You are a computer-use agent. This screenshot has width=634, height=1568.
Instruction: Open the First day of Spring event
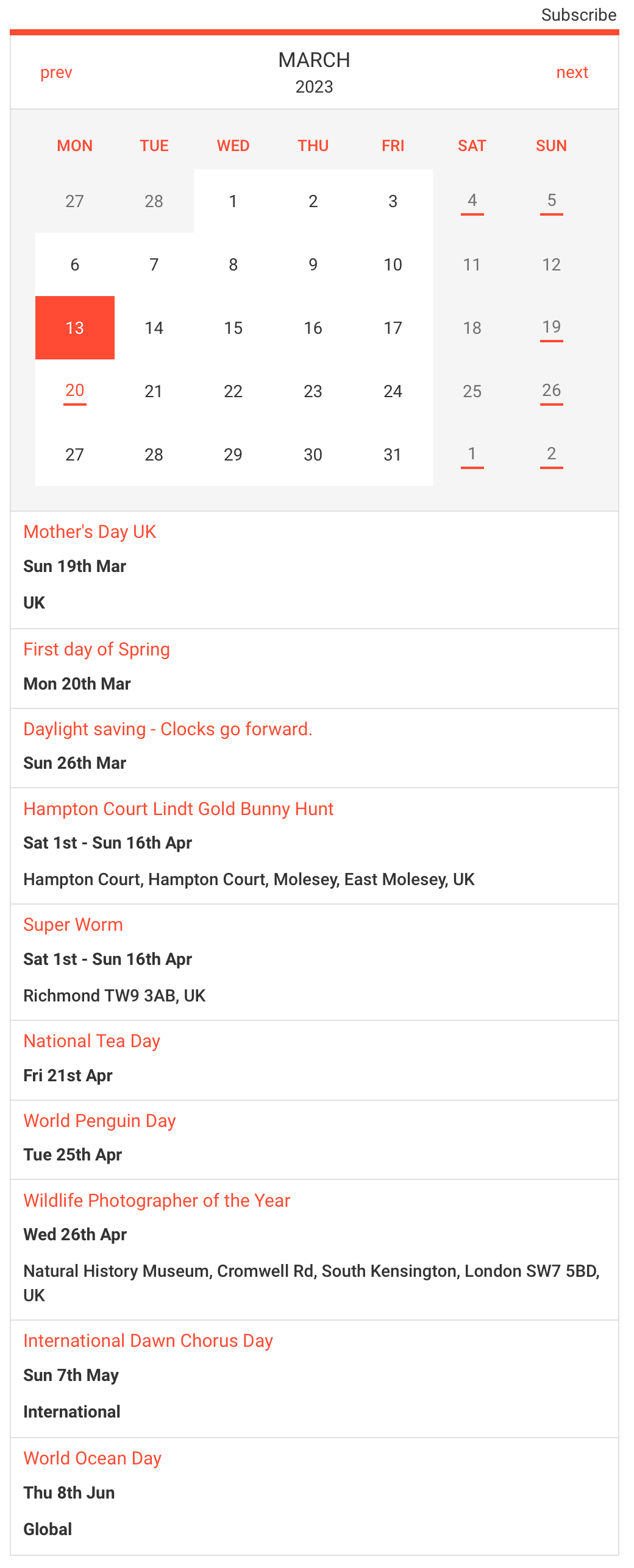[96, 649]
